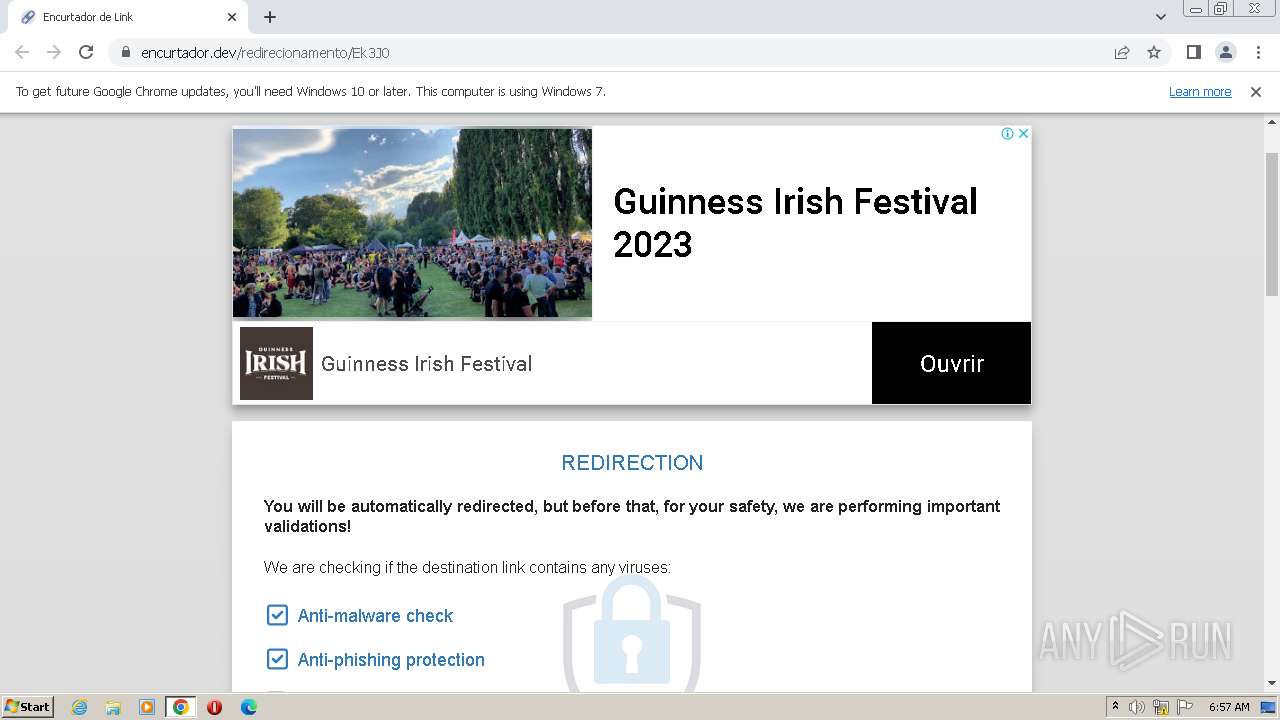
Task: Open Opera from the taskbar
Action: 214,707
